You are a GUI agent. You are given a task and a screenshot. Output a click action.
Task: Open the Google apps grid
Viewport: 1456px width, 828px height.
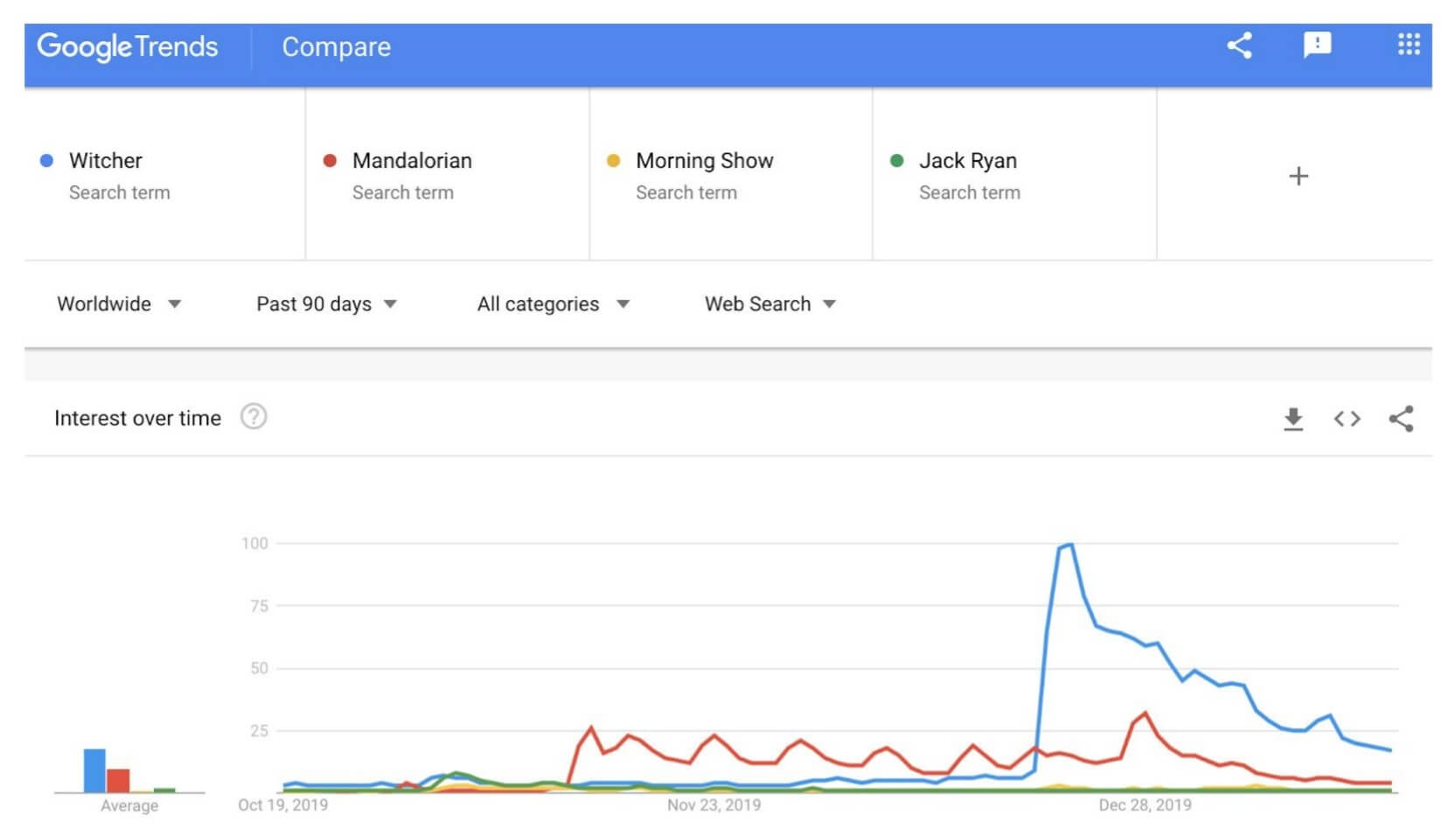1408,45
